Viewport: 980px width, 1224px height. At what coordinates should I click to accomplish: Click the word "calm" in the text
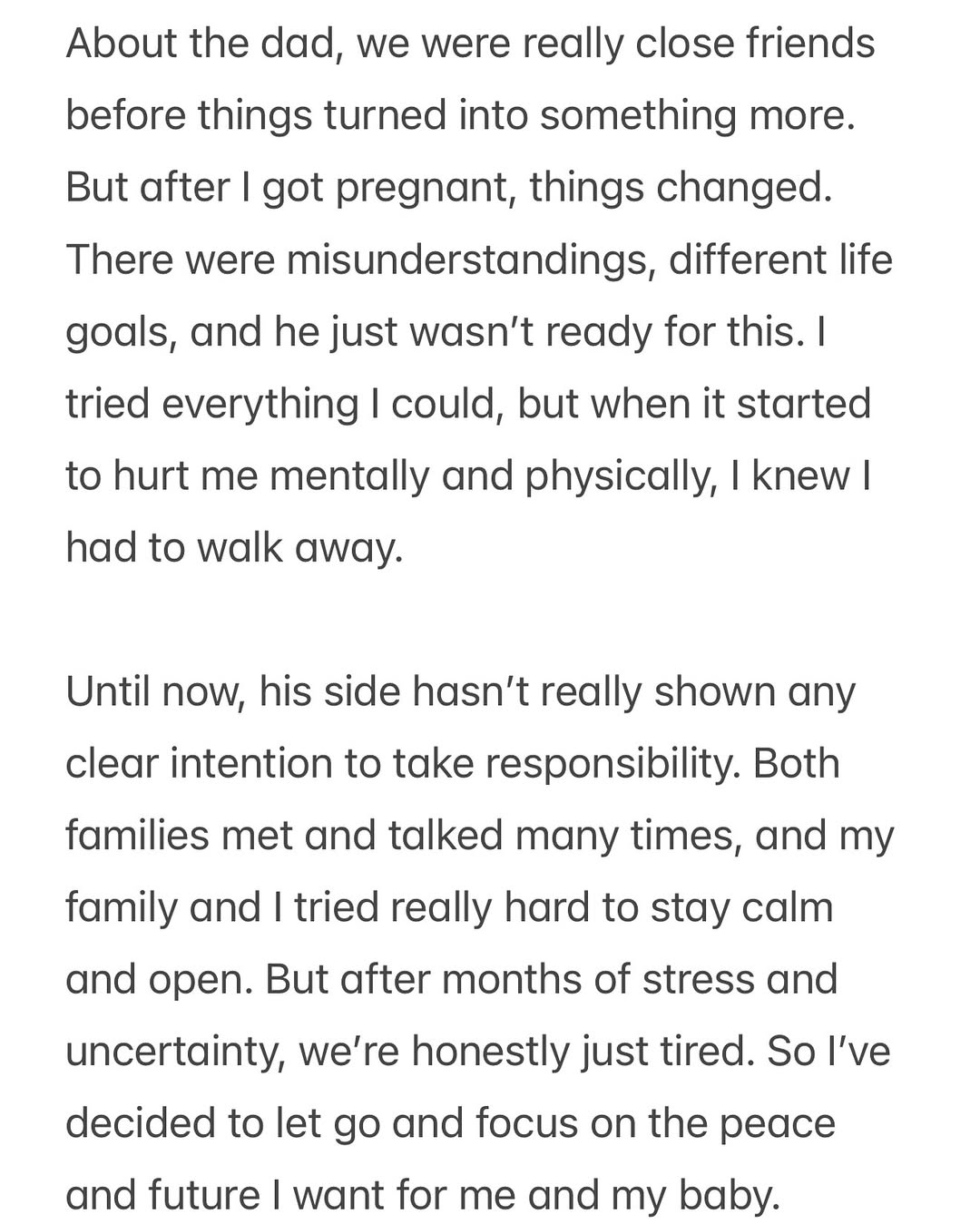pos(787,907)
